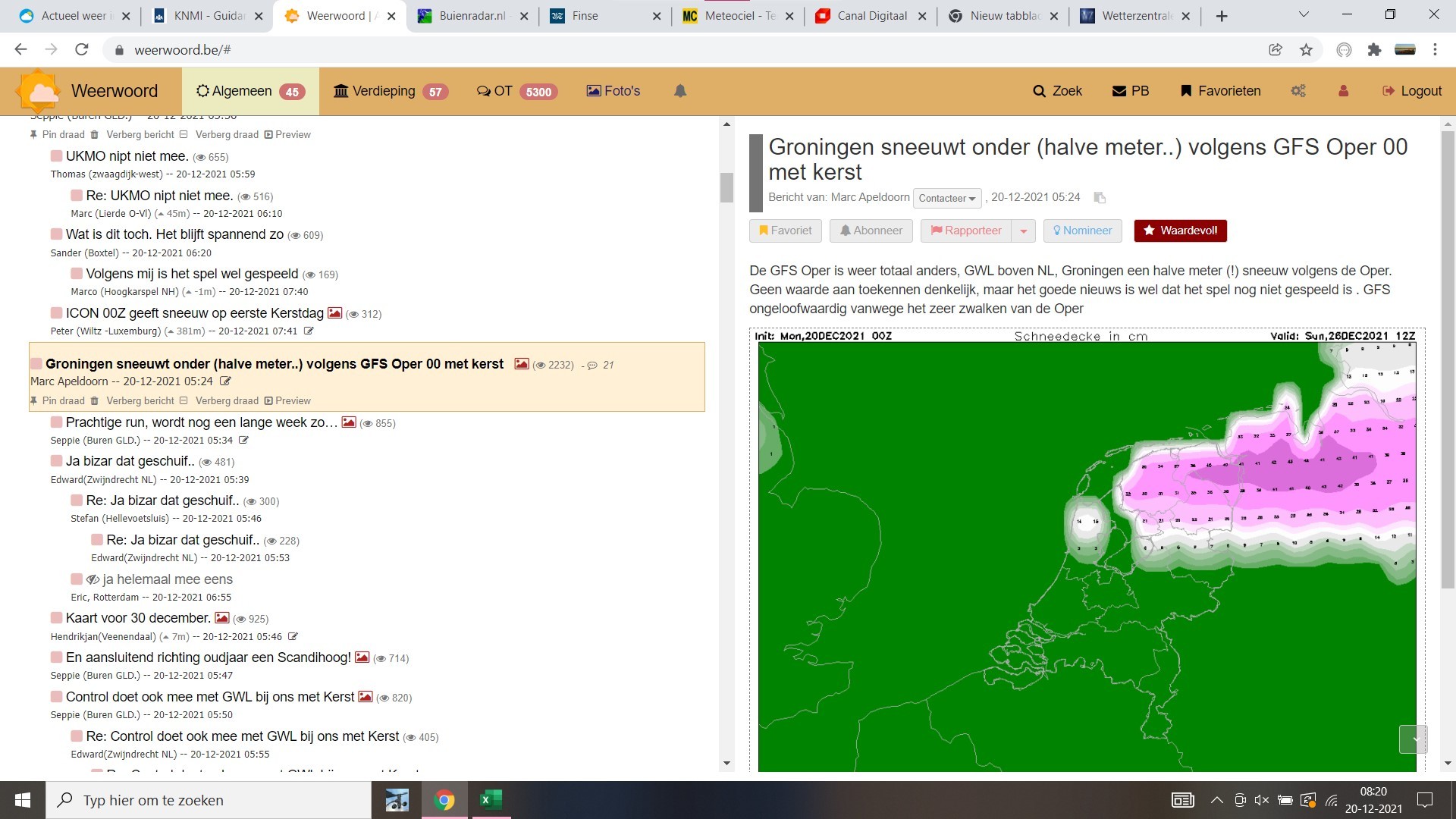The height and width of the screenshot is (819, 1456).
Task: Click the green scroll-down chevron button
Action: 1414,739
